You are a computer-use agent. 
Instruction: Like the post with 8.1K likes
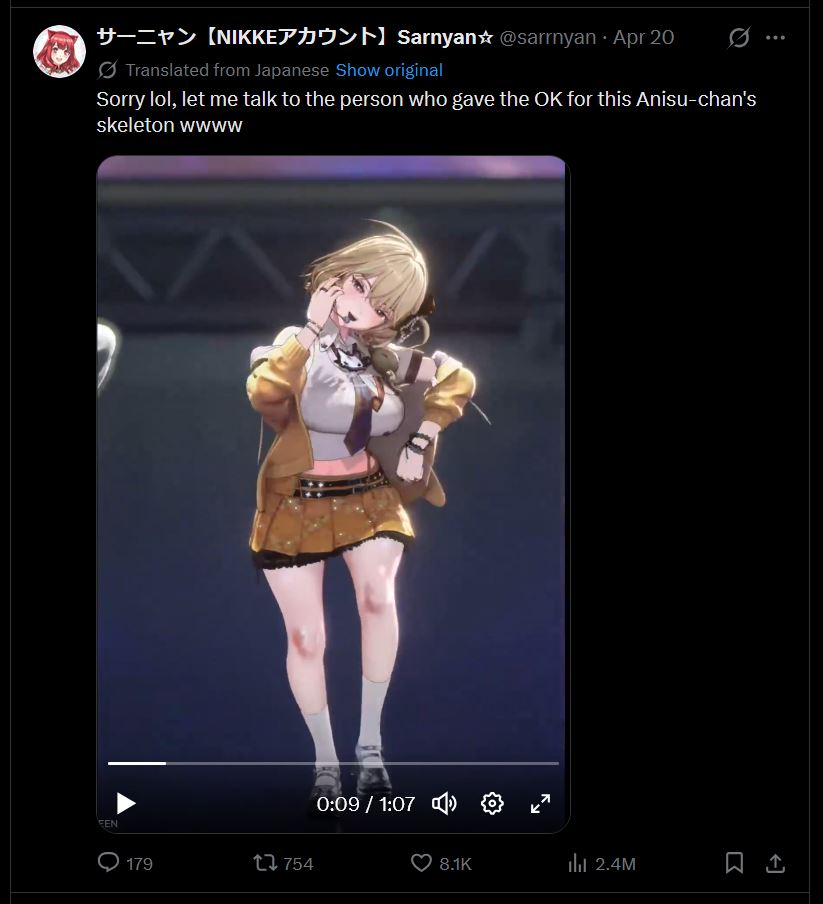point(441,863)
